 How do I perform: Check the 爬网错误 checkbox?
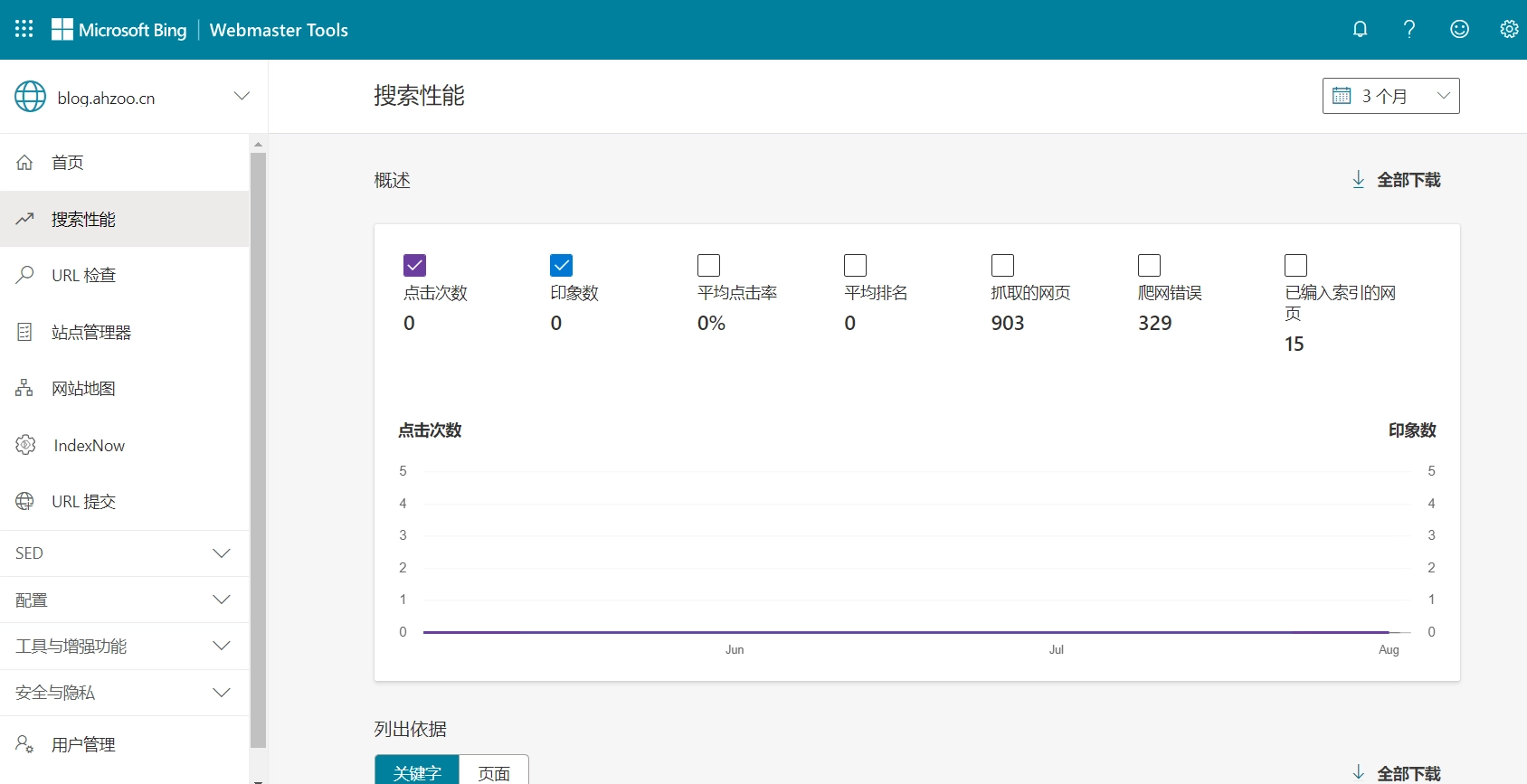(x=1149, y=265)
